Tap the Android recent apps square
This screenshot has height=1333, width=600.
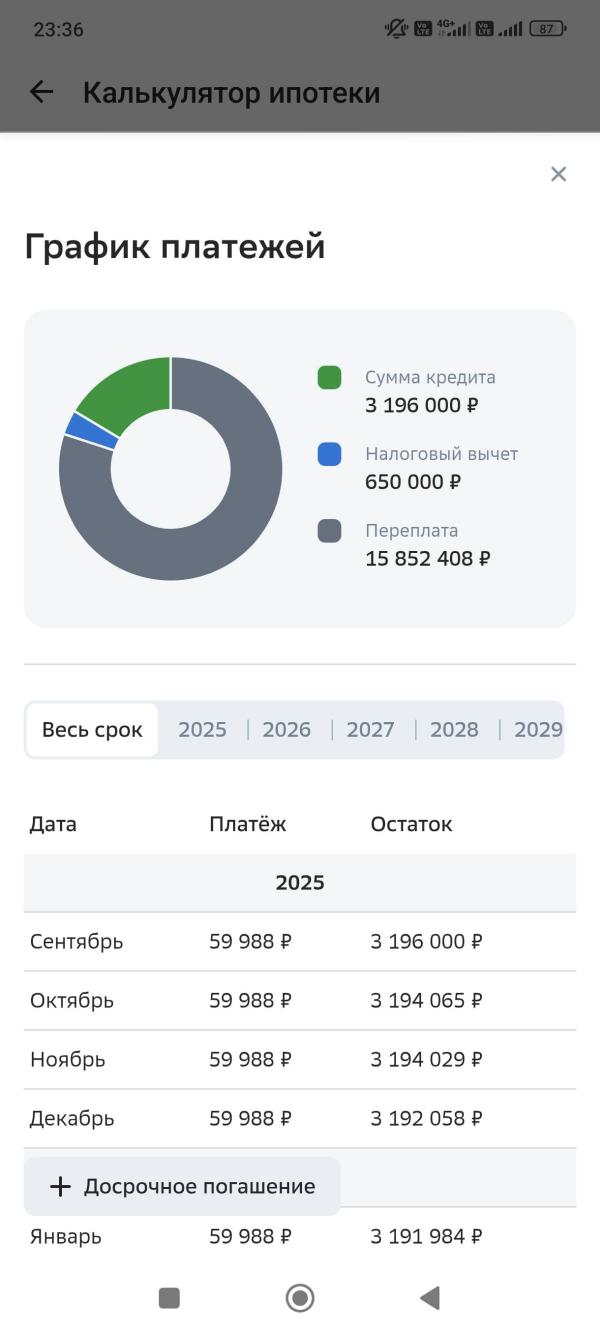tap(169, 1298)
